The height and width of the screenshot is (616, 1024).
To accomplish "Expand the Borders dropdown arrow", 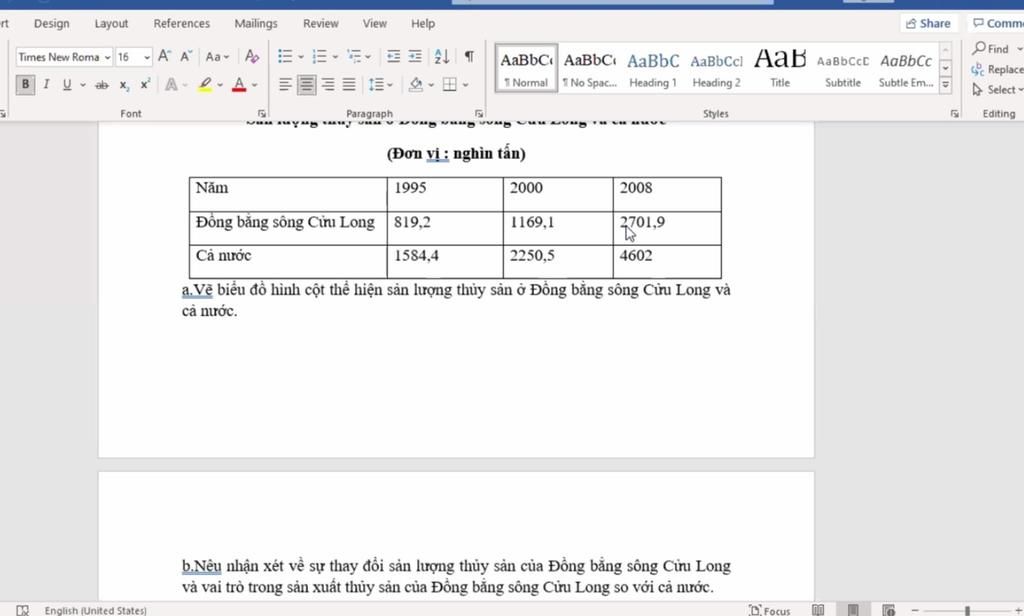I will 466,85.
